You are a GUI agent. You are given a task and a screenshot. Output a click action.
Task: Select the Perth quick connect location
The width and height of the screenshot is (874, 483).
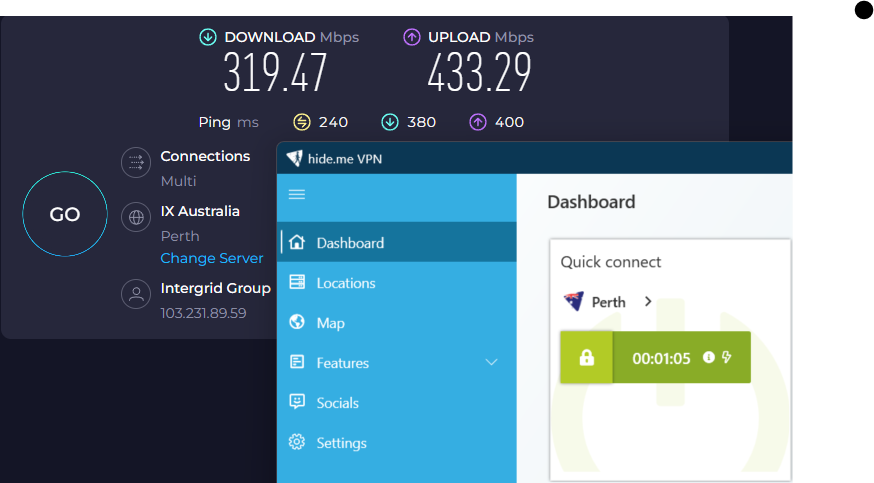608,302
